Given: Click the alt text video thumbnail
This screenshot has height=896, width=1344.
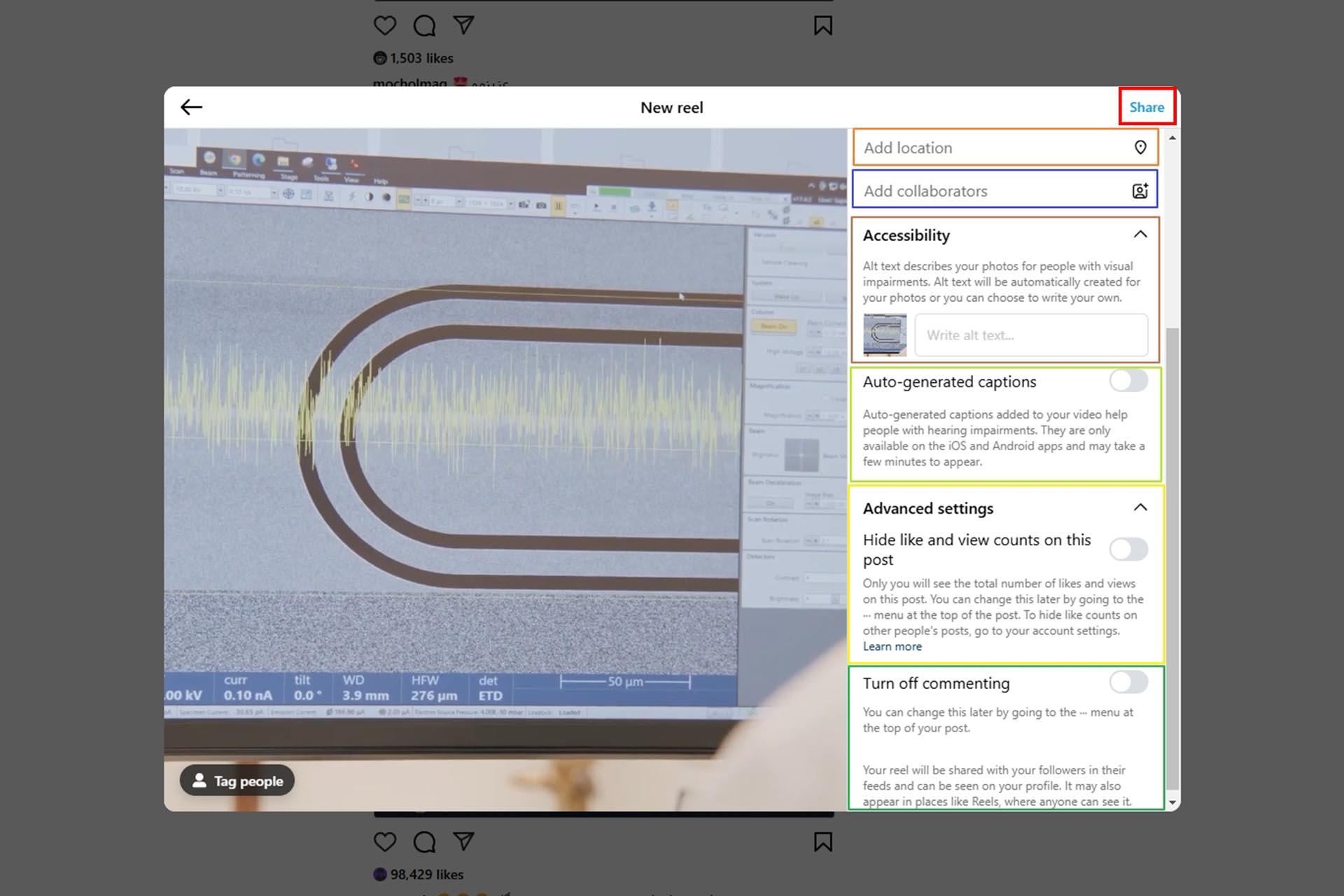Looking at the screenshot, I should pos(885,335).
